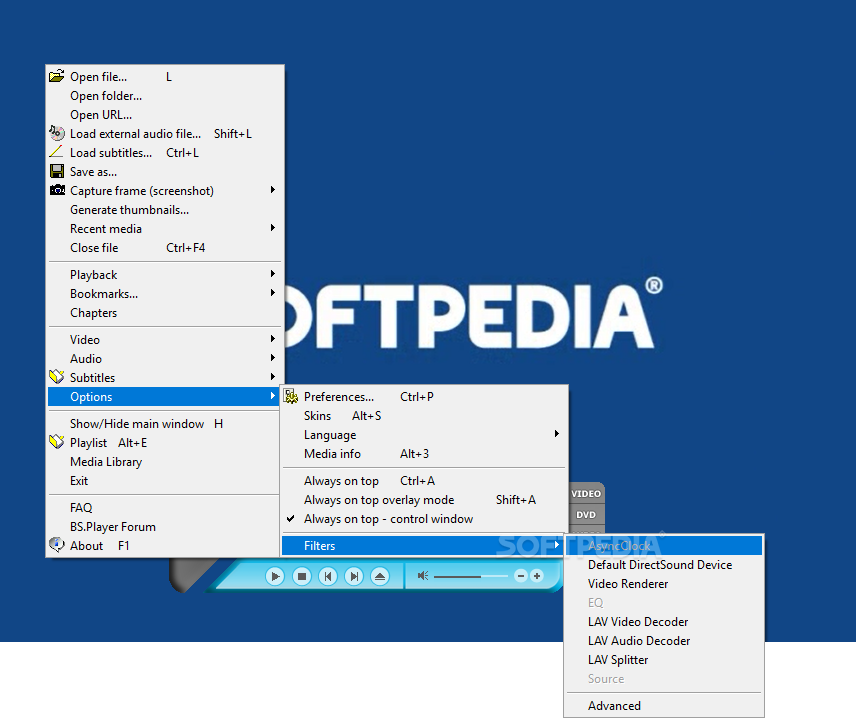Toggle Always on top - control window
856x718 pixels.
(424, 519)
